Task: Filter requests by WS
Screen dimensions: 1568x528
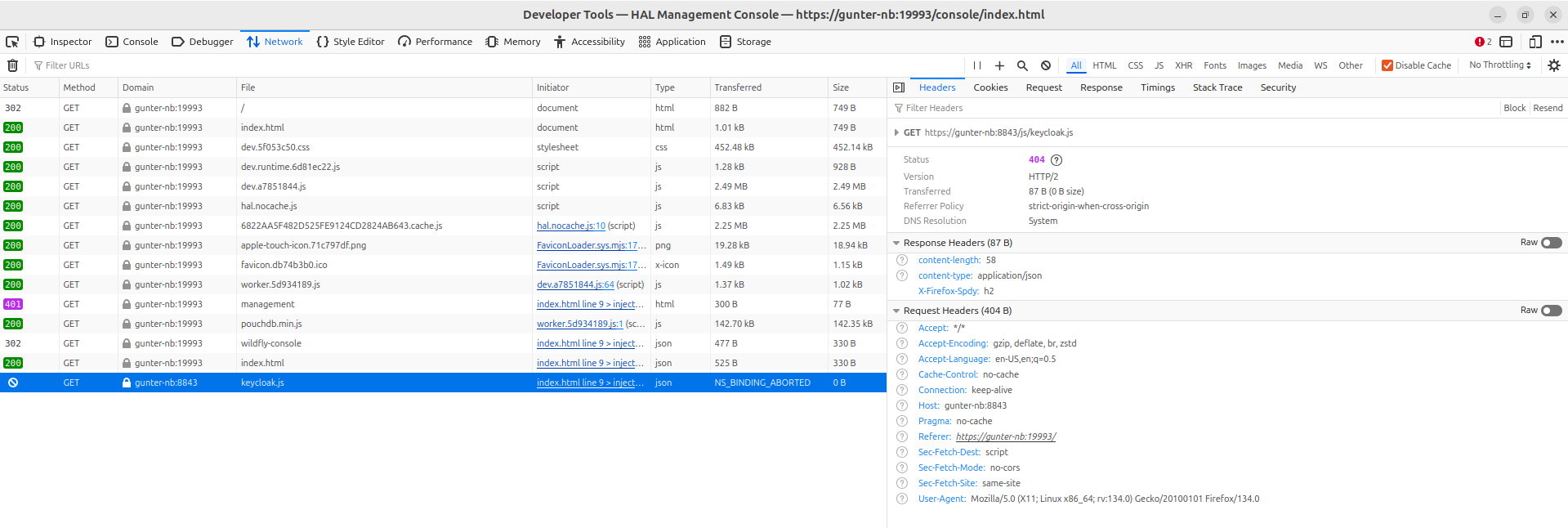Action: [1320, 65]
